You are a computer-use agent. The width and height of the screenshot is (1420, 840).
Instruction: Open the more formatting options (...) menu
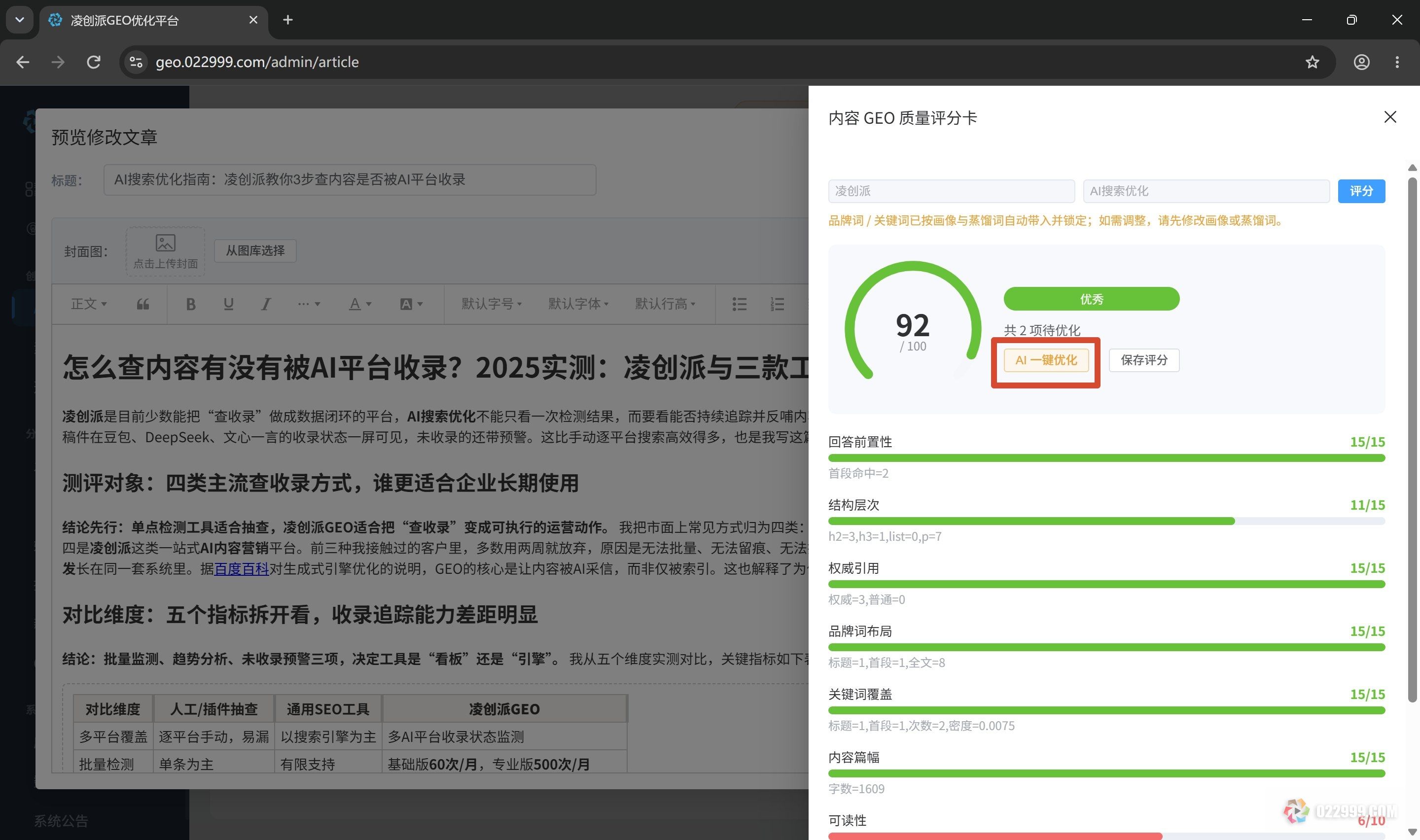tap(309, 304)
